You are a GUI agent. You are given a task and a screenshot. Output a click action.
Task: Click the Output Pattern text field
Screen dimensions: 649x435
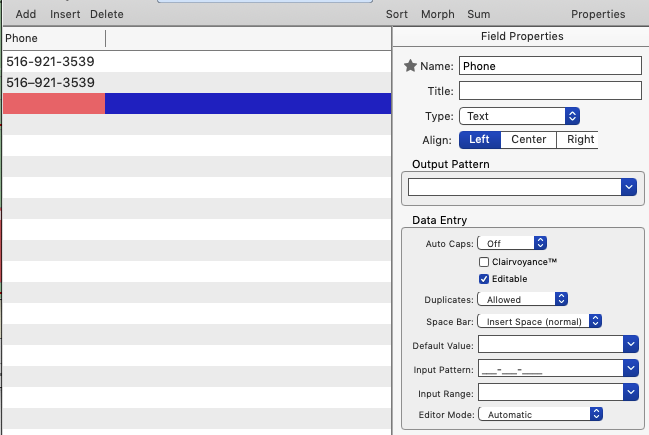pos(514,187)
